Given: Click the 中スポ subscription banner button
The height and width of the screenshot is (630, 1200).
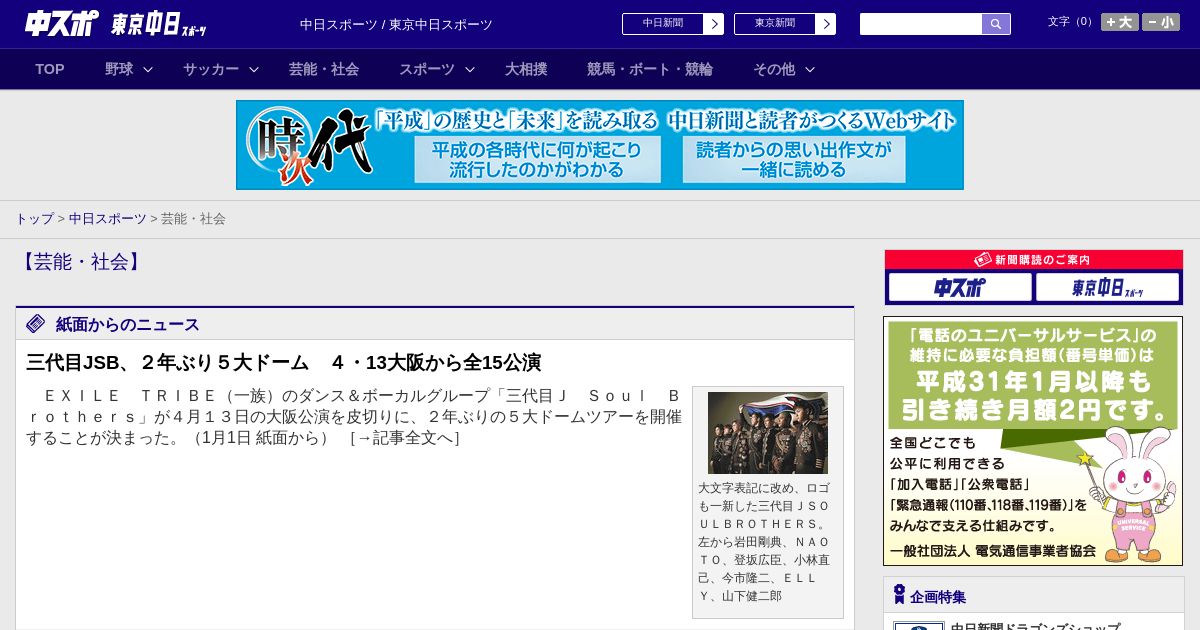Looking at the screenshot, I should coord(960,288).
